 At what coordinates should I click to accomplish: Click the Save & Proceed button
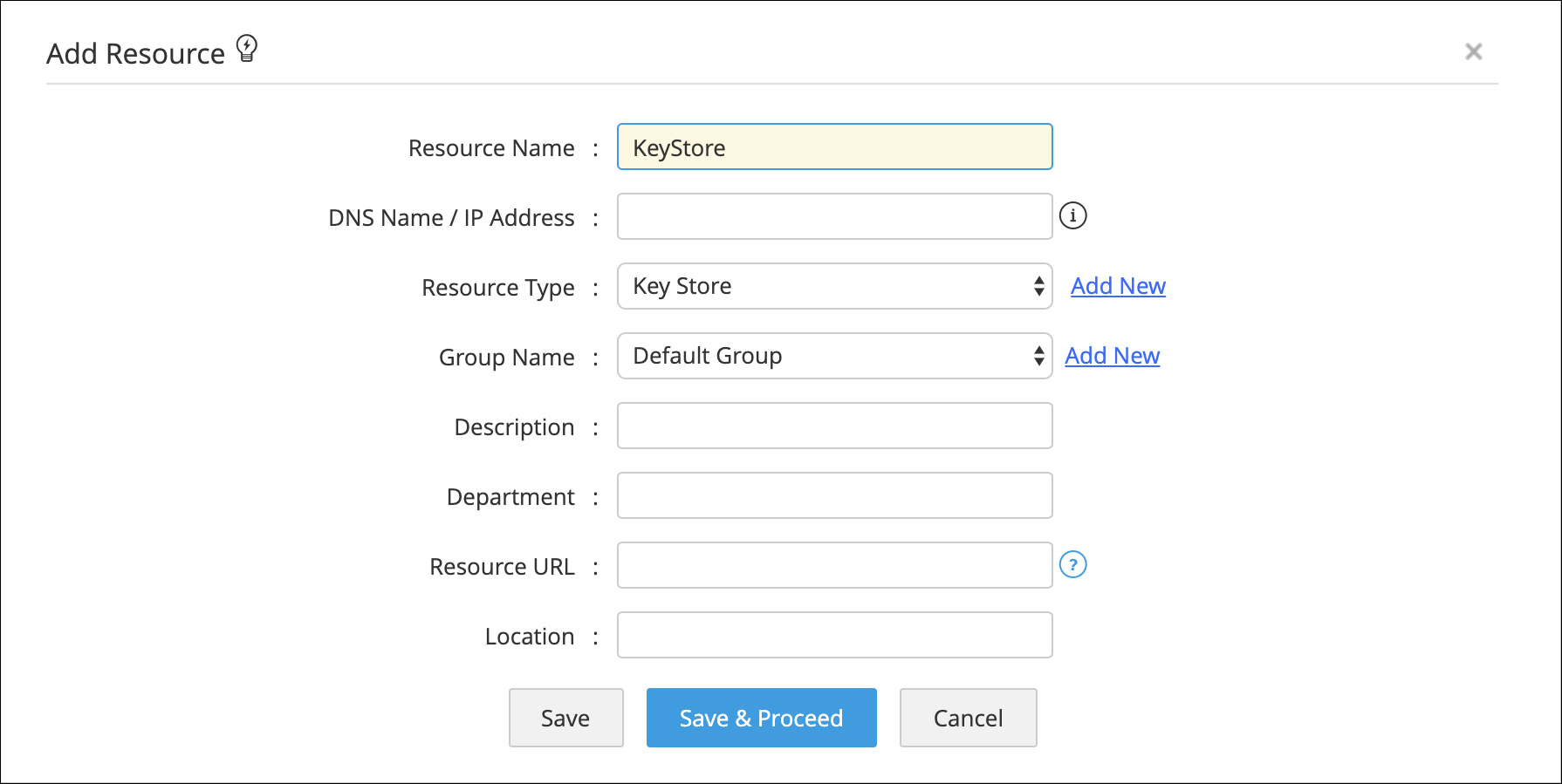pyautogui.click(x=761, y=718)
